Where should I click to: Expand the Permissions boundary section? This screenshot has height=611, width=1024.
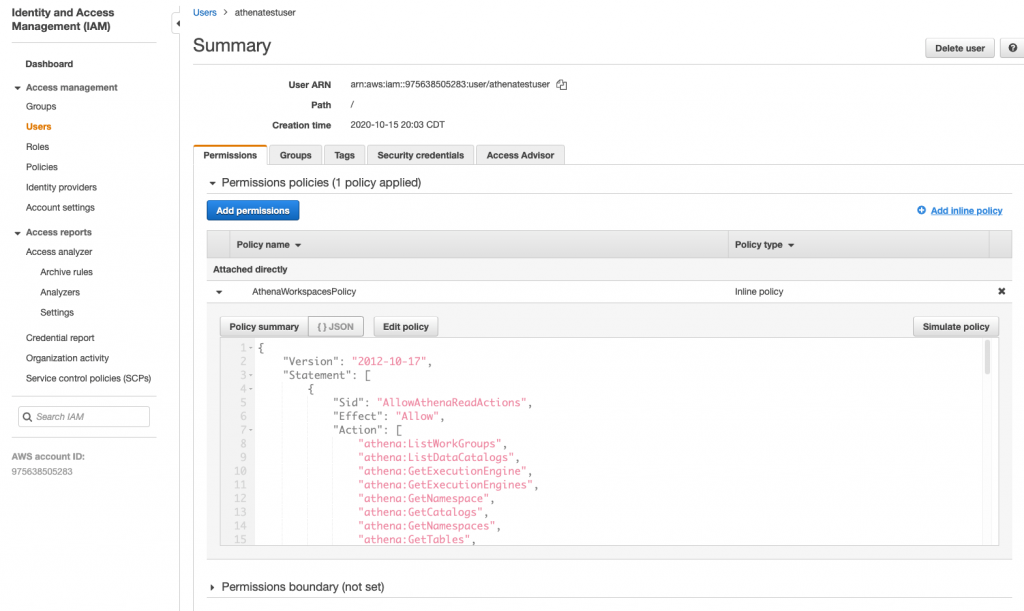point(212,588)
